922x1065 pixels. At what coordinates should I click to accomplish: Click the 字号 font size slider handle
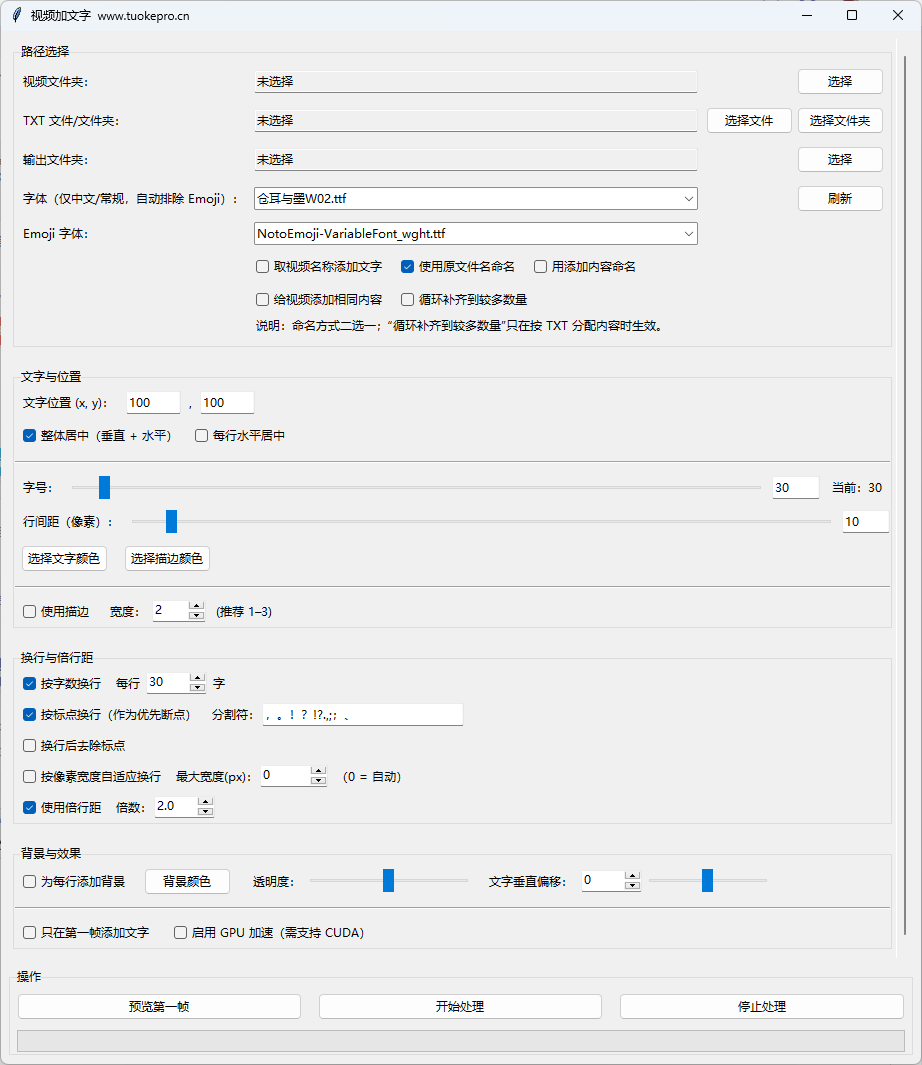pyautogui.click(x=104, y=488)
